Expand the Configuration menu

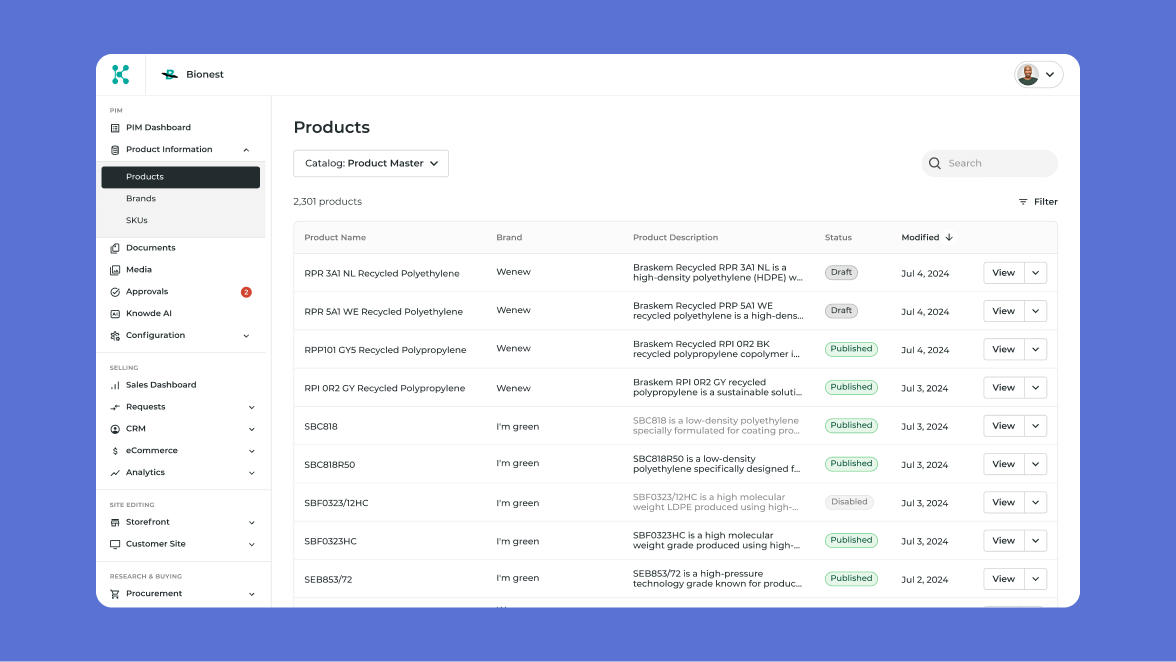246,336
